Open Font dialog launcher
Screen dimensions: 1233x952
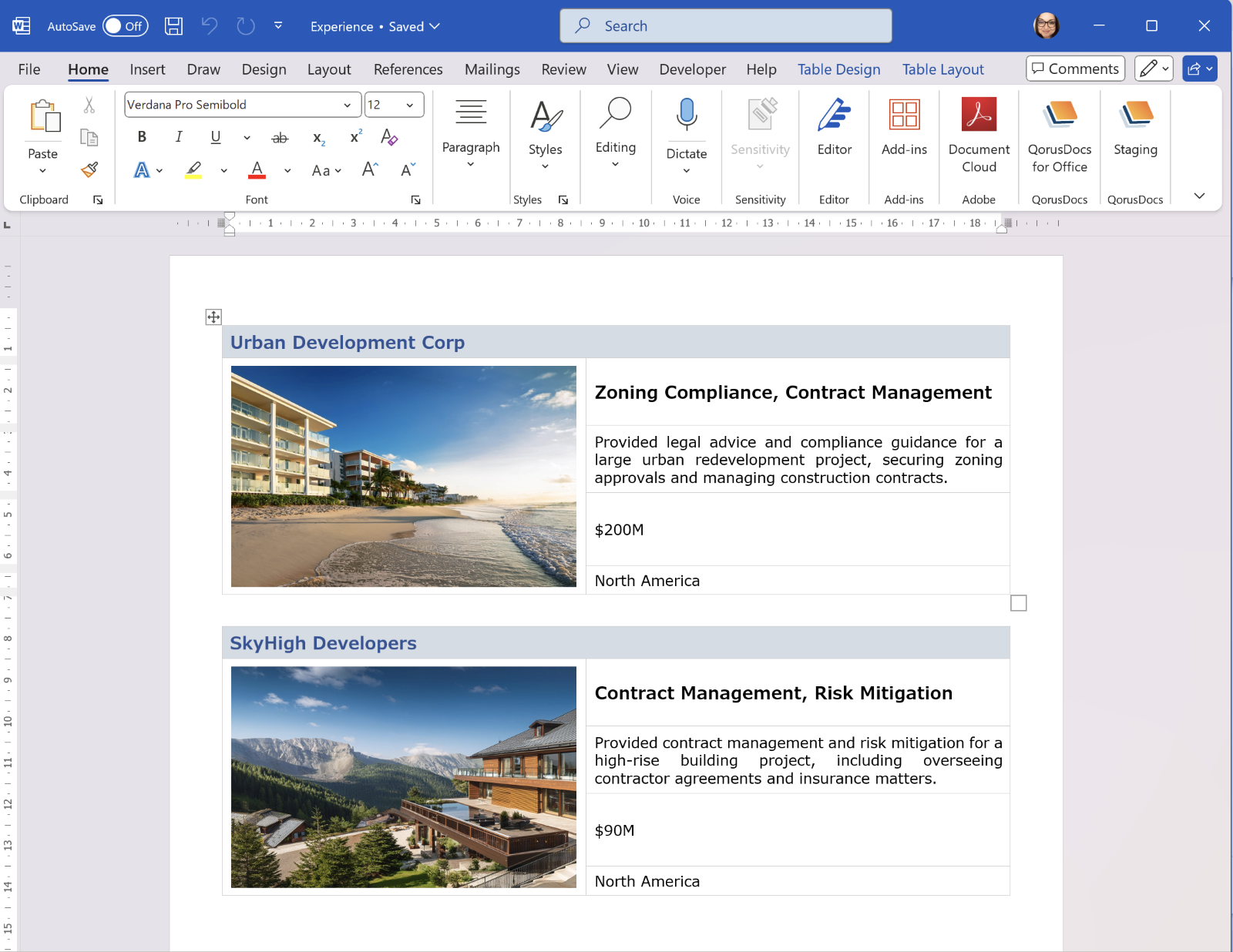[x=416, y=200]
